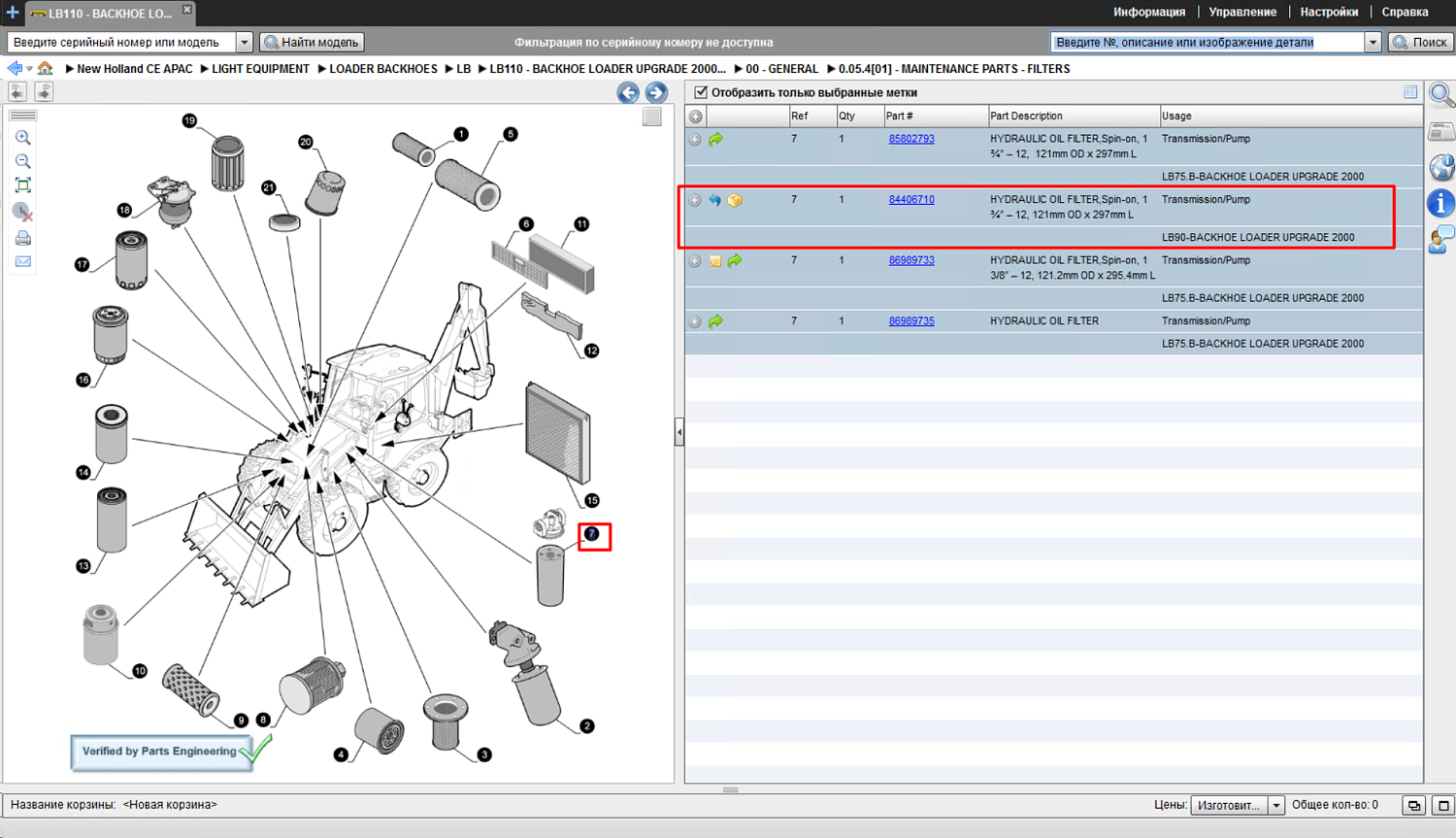This screenshot has width=1456, height=838.
Task: Sort table by 'Part Description' column header
Action: (1073, 117)
